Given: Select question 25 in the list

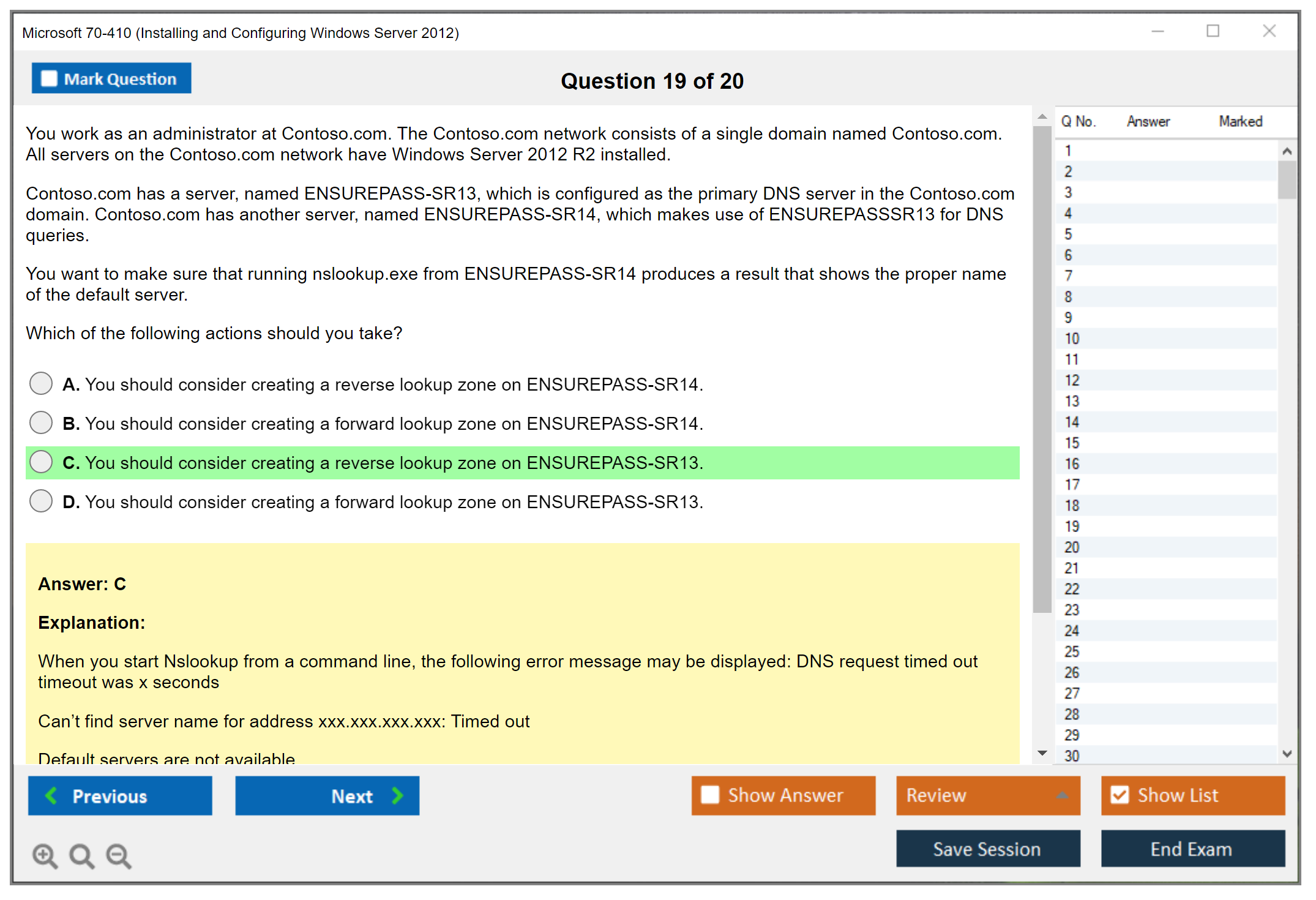Looking at the screenshot, I should pyautogui.click(x=1072, y=651).
